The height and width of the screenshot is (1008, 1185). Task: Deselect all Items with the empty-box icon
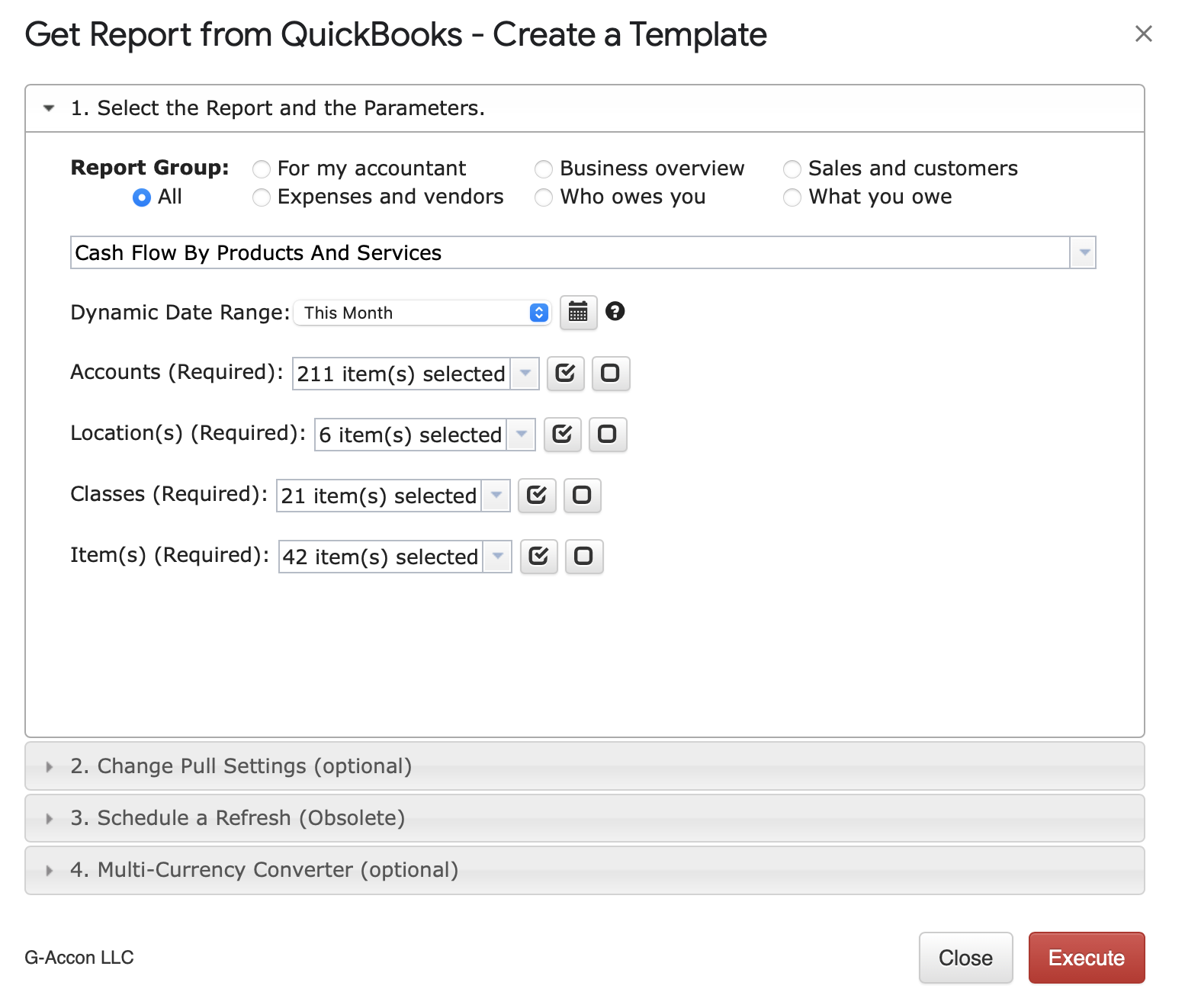(x=583, y=557)
